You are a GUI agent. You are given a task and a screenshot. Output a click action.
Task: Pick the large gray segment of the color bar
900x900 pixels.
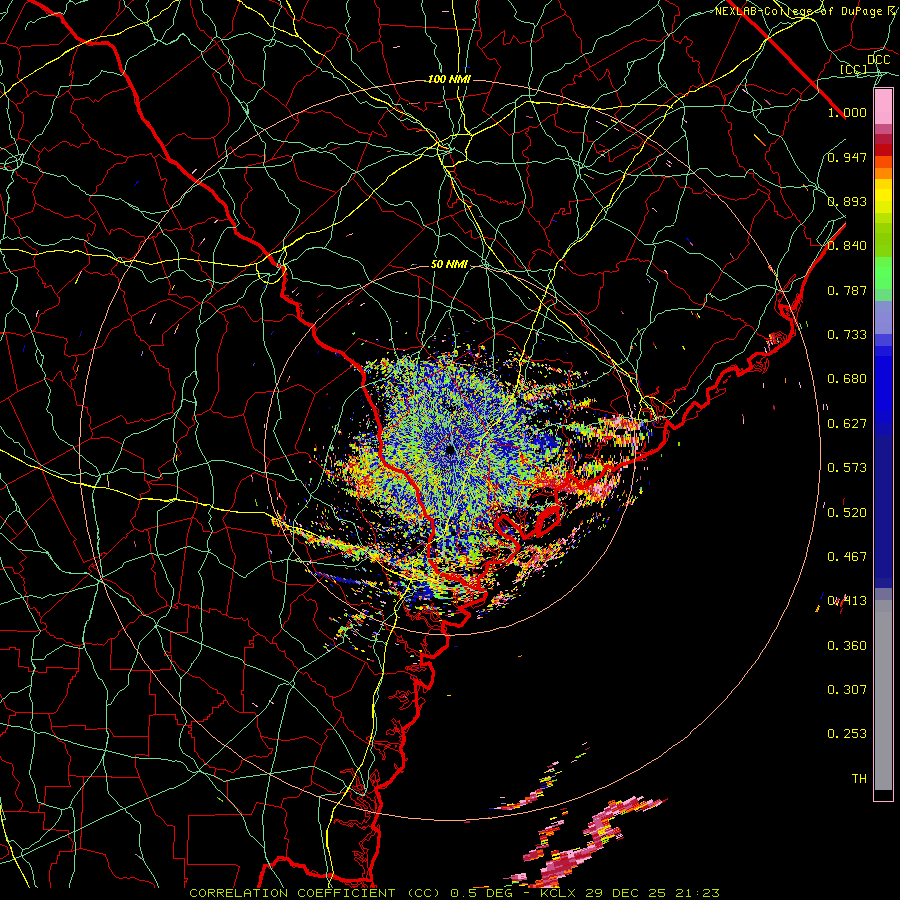coord(883,695)
